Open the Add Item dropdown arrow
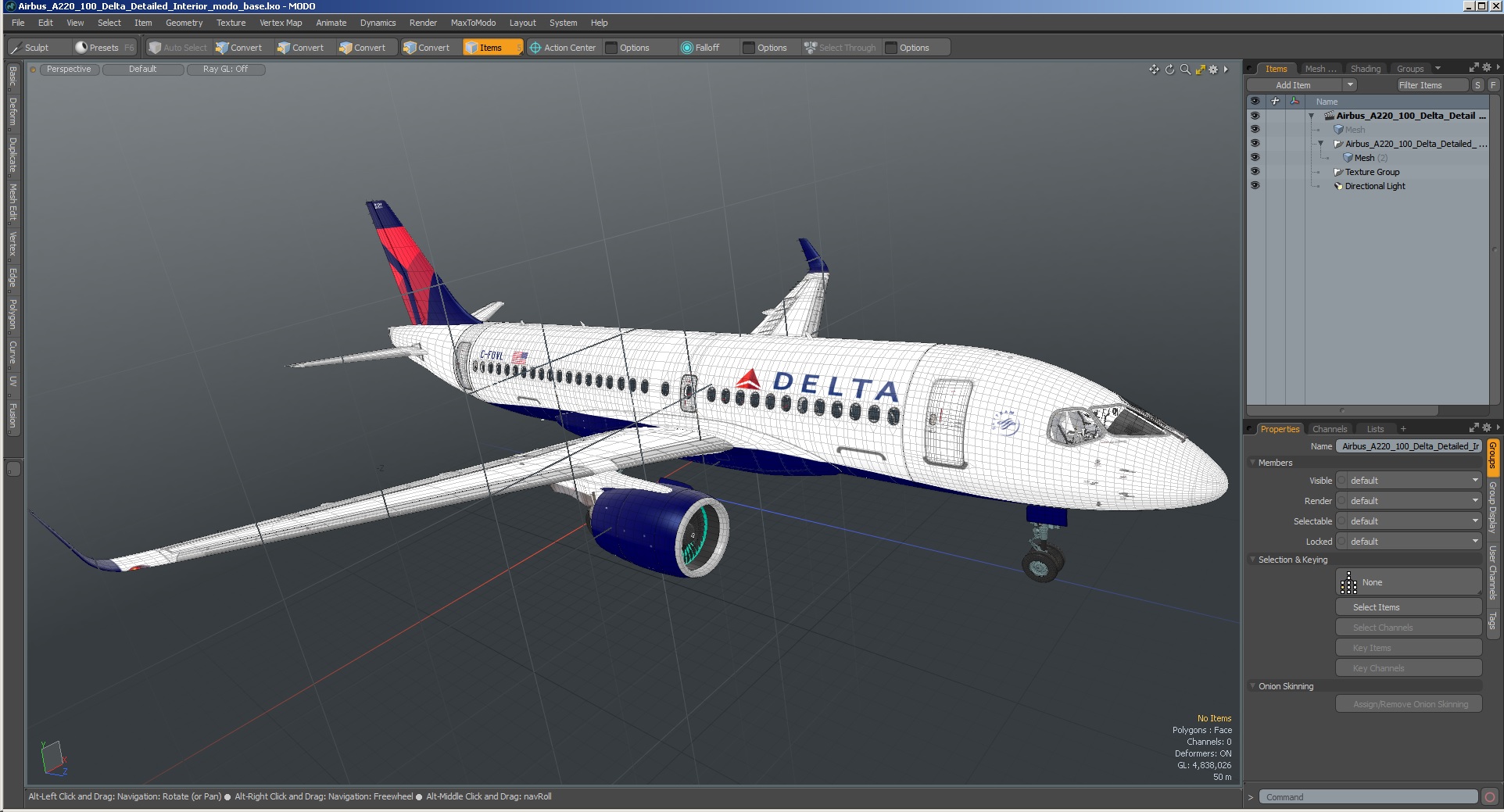 point(1350,85)
